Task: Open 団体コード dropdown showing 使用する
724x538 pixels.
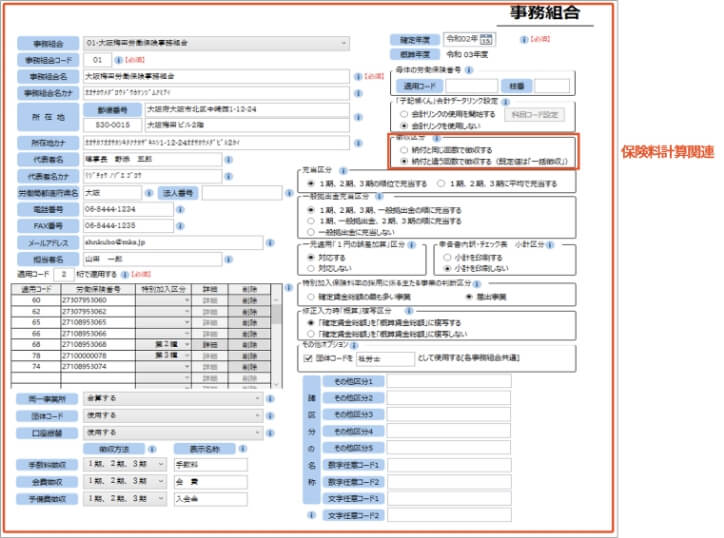Action: click(x=173, y=416)
